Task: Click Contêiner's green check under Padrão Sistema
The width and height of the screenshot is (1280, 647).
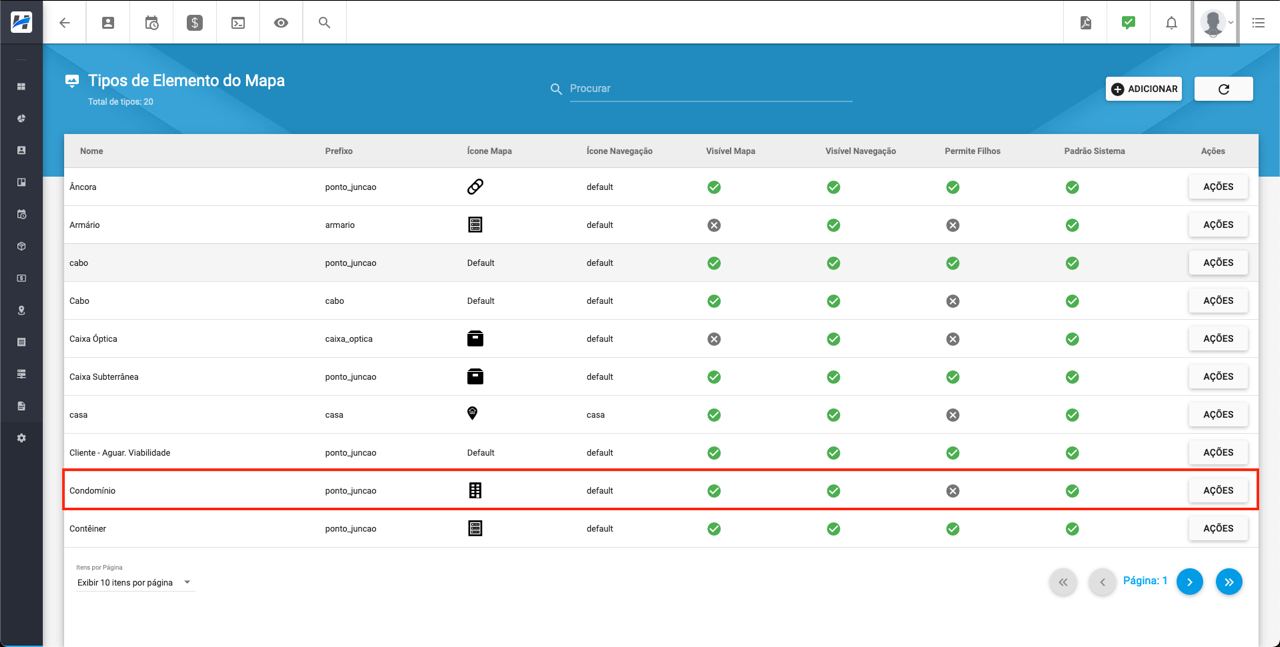Action: [x=1072, y=528]
